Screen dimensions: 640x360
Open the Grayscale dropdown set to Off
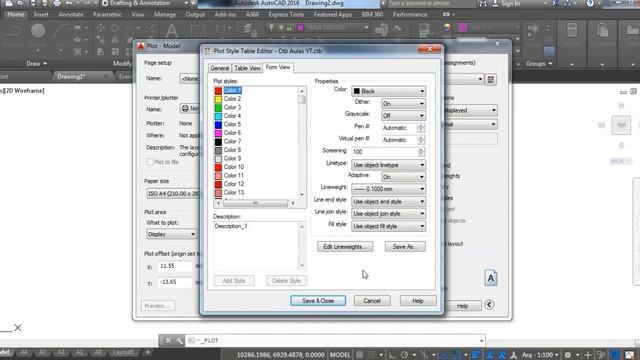(x=403, y=116)
